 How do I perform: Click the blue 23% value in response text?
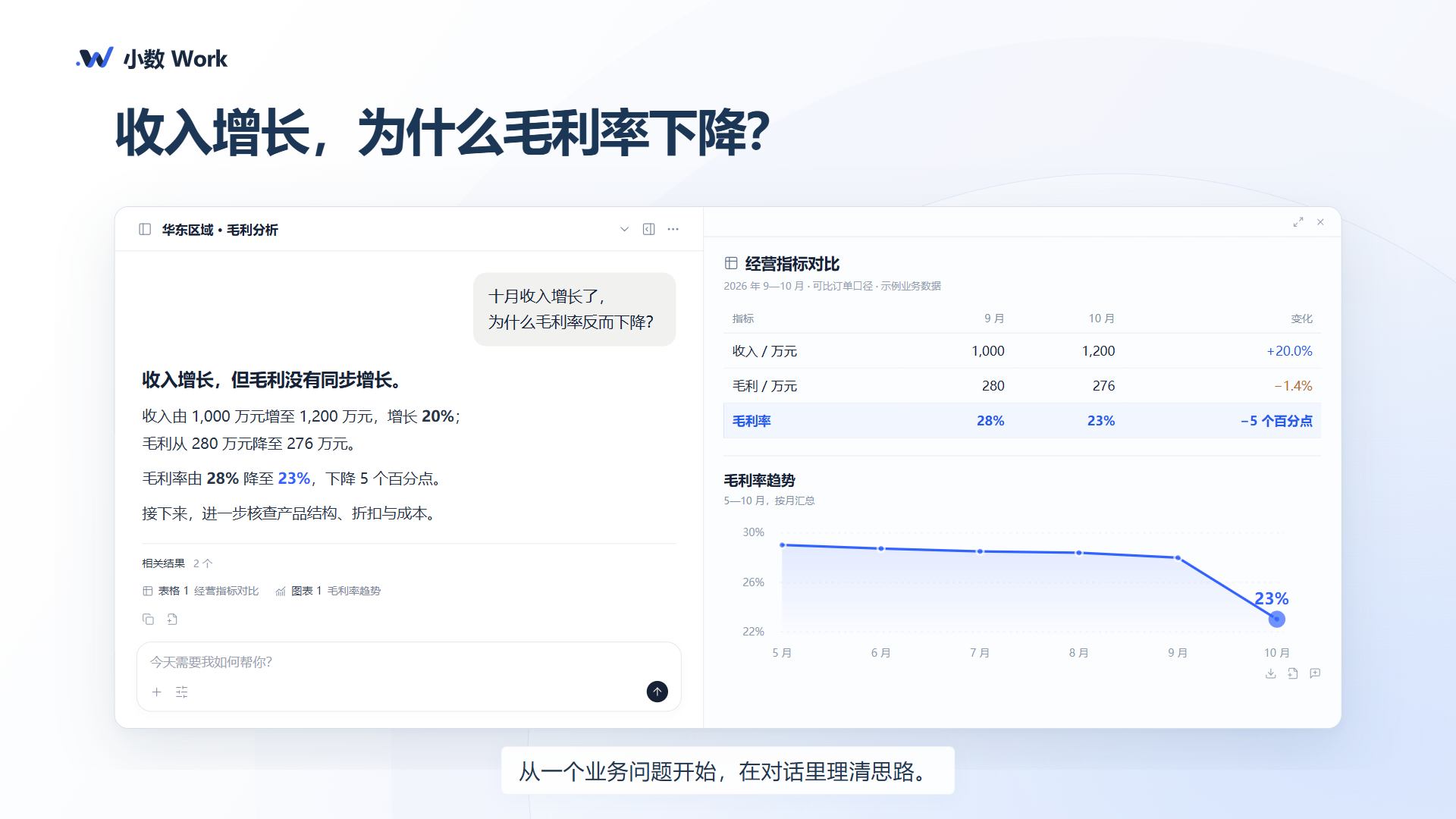click(293, 479)
